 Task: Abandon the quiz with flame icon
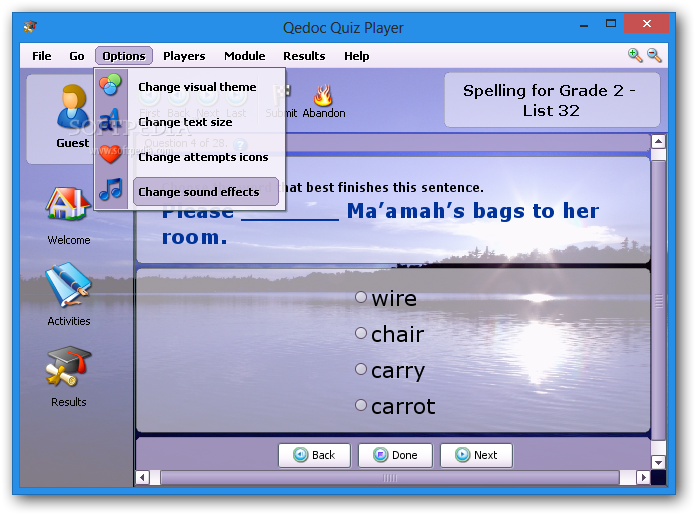tap(324, 101)
